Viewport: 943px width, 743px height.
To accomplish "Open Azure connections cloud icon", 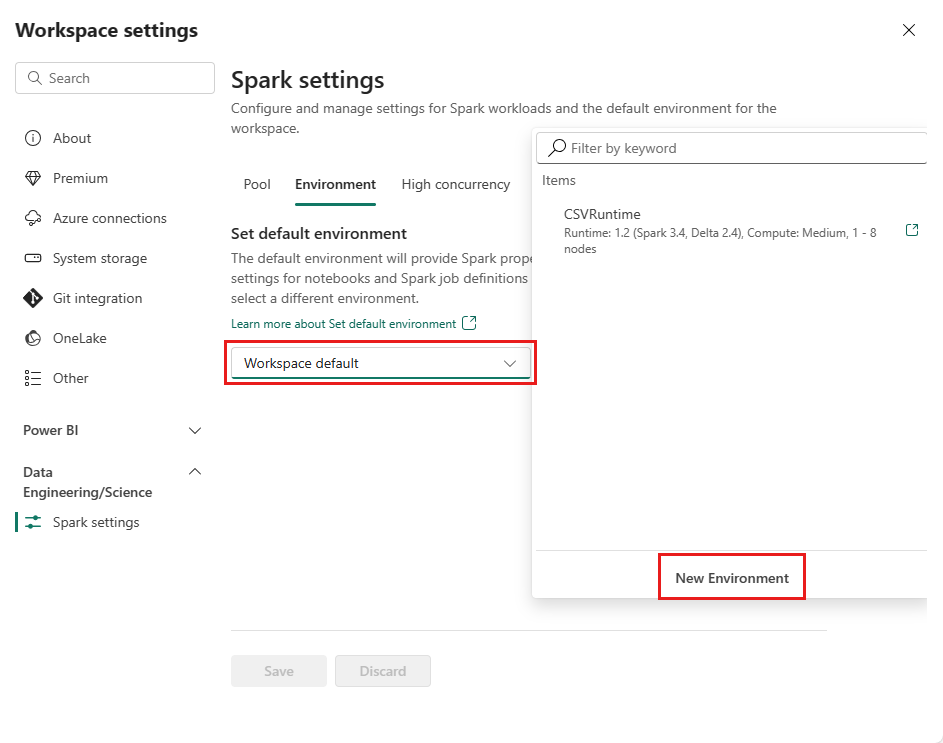I will click(33, 218).
